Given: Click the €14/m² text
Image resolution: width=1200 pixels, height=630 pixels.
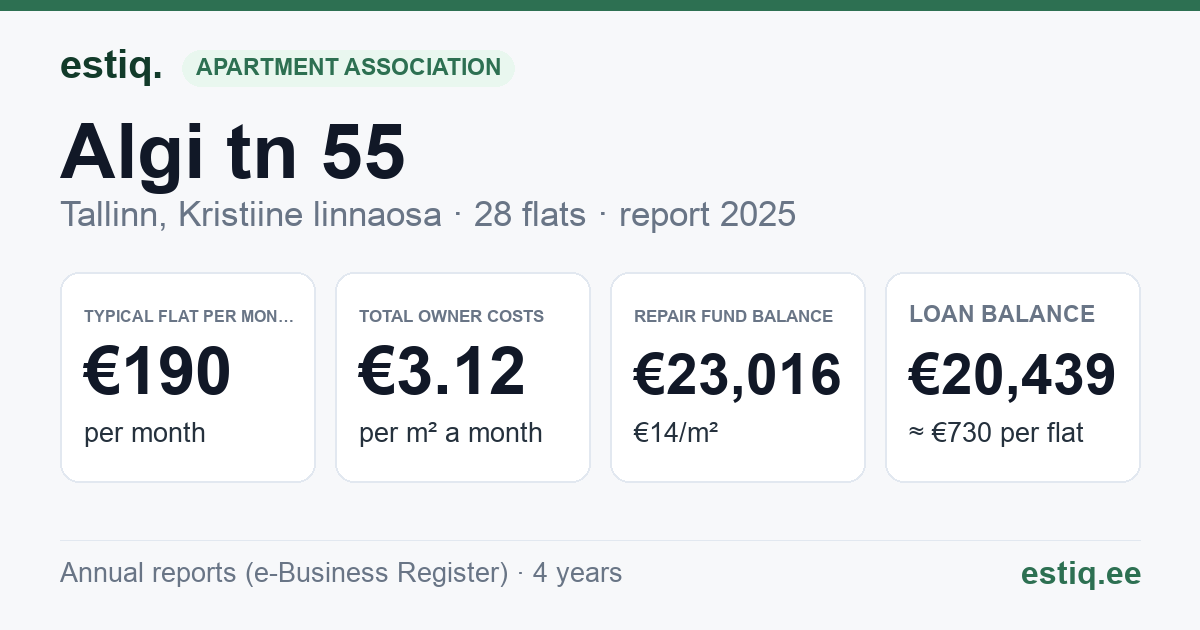Looking at the screenshot, I should pos(676,433).
